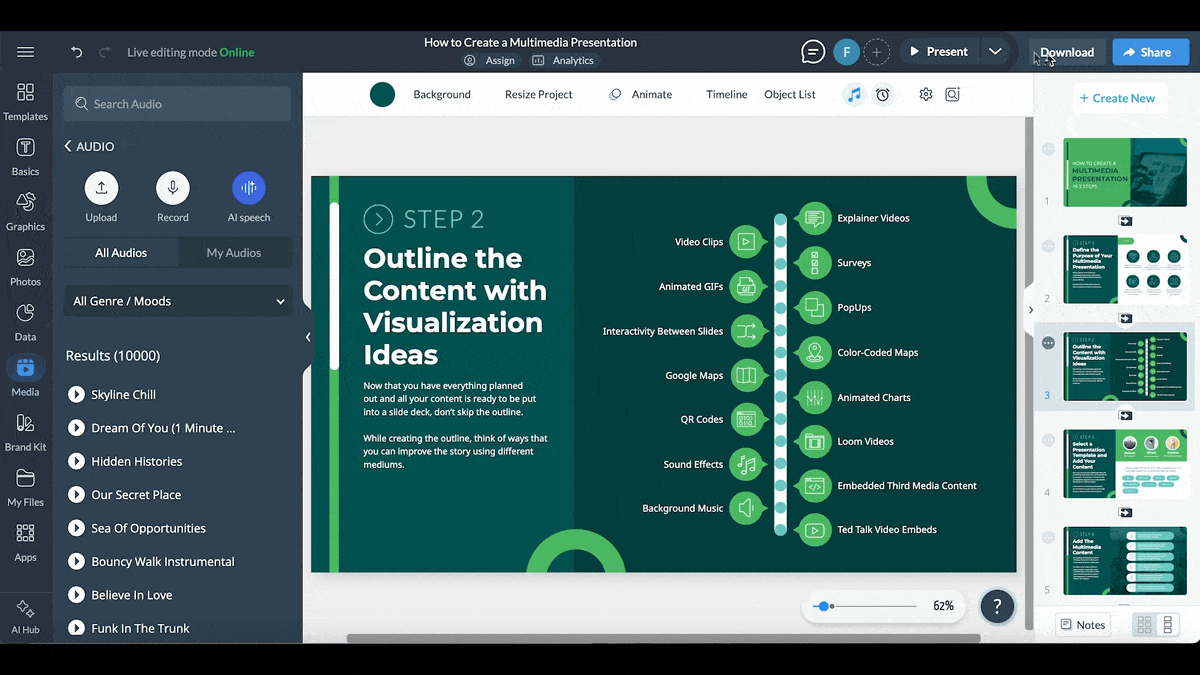Open slide 3 options ellipsis menu
This screenshot has height=675, width=1200.
1048,343
